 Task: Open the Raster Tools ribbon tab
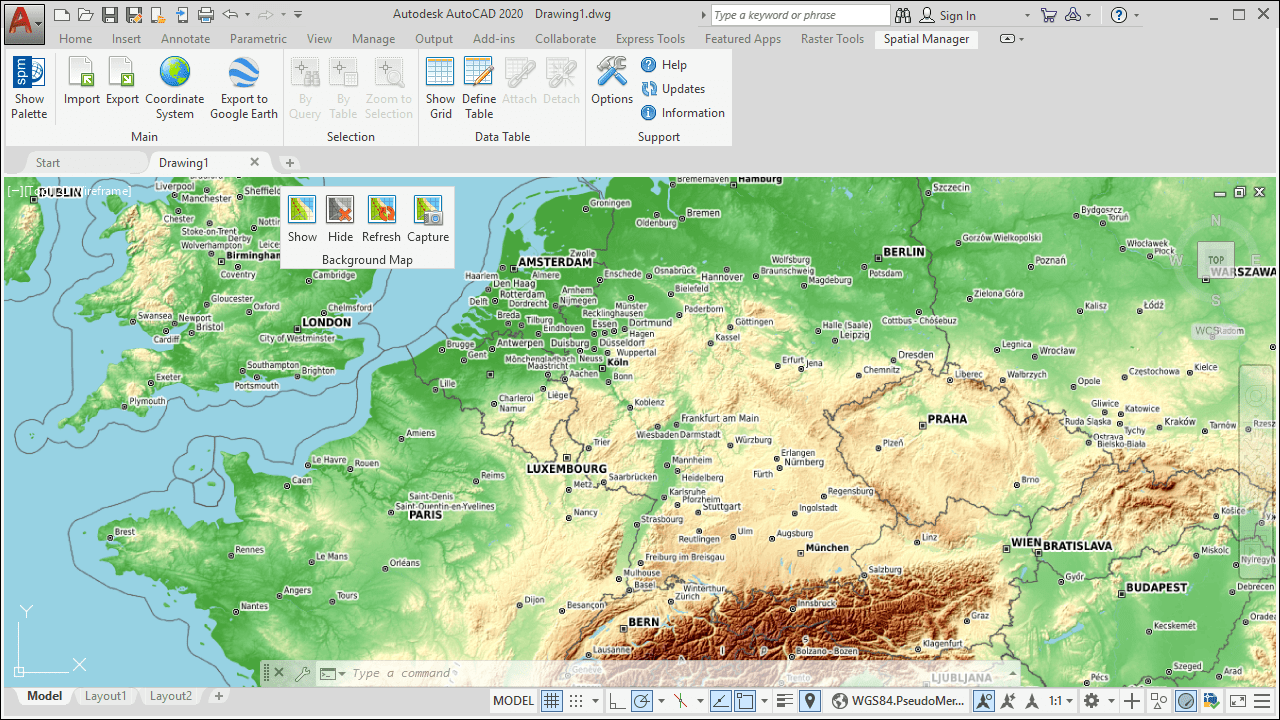(x=832, y=39)
